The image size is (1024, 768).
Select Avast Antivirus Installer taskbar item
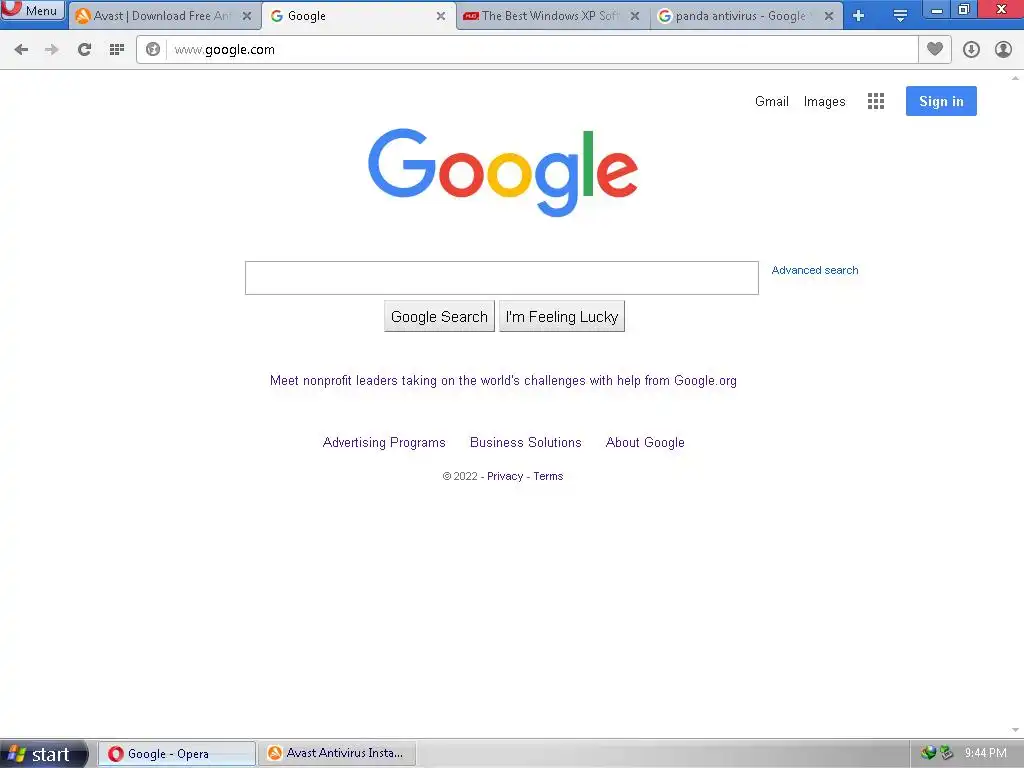(x=337, y=754)
